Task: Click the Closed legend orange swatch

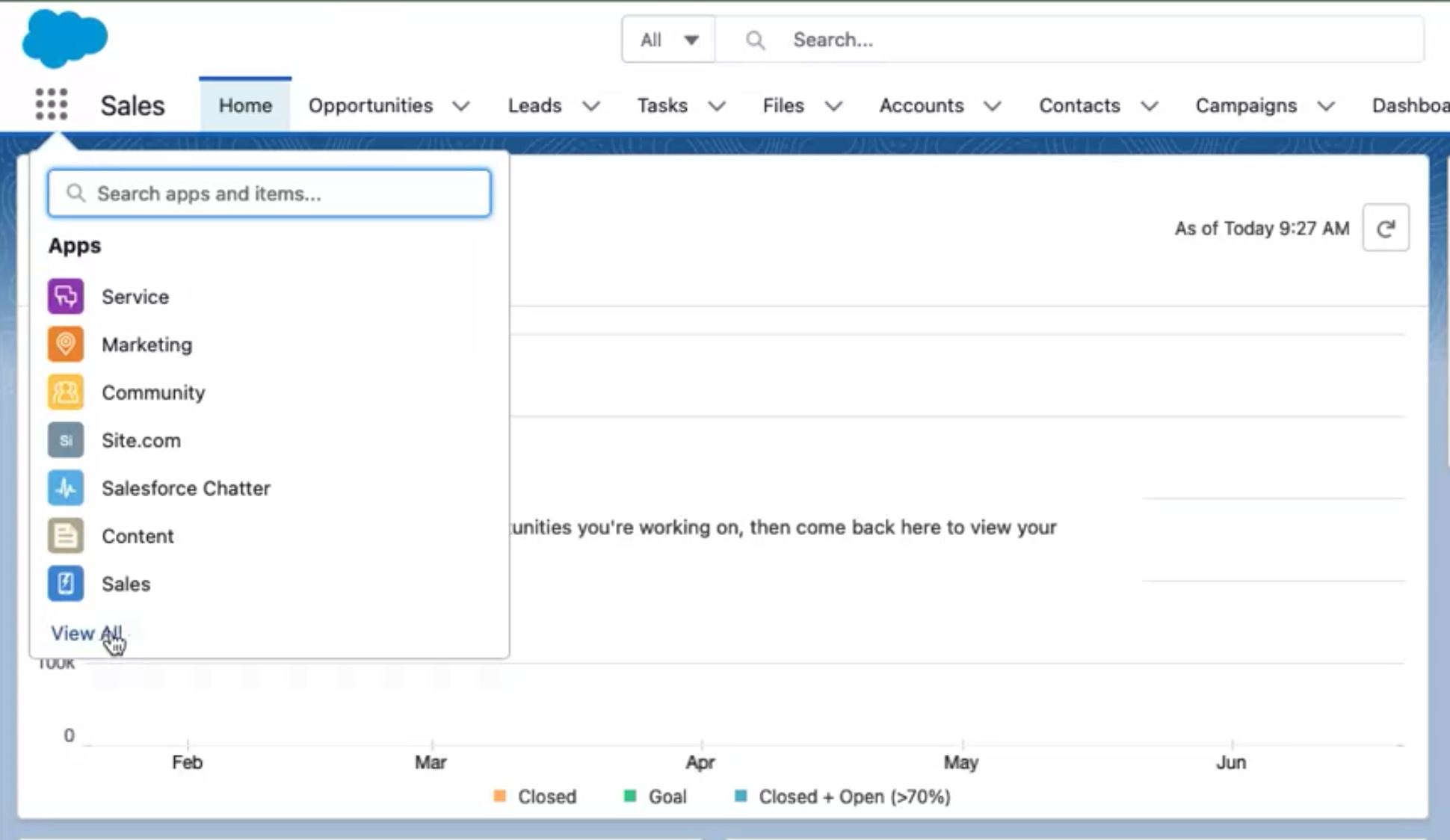Action: click(500, 796)
